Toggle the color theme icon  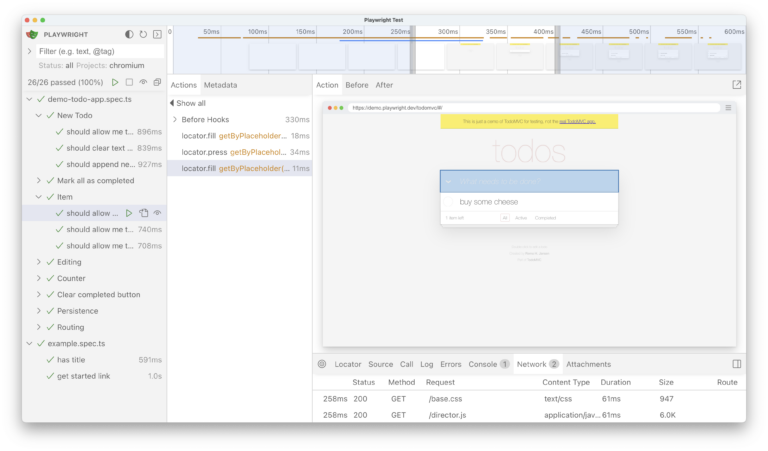coord(129,34)
